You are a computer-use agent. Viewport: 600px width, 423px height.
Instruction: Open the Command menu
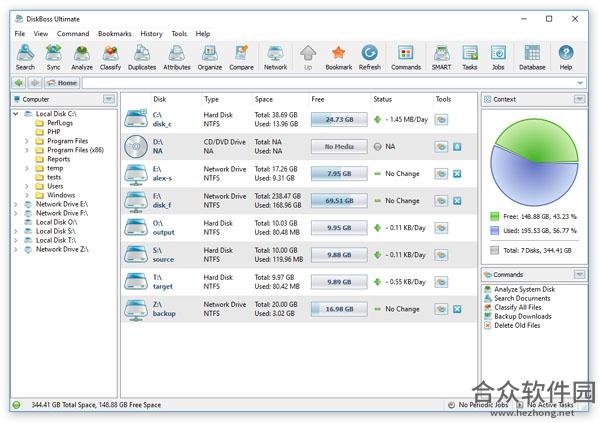point(73,34)
